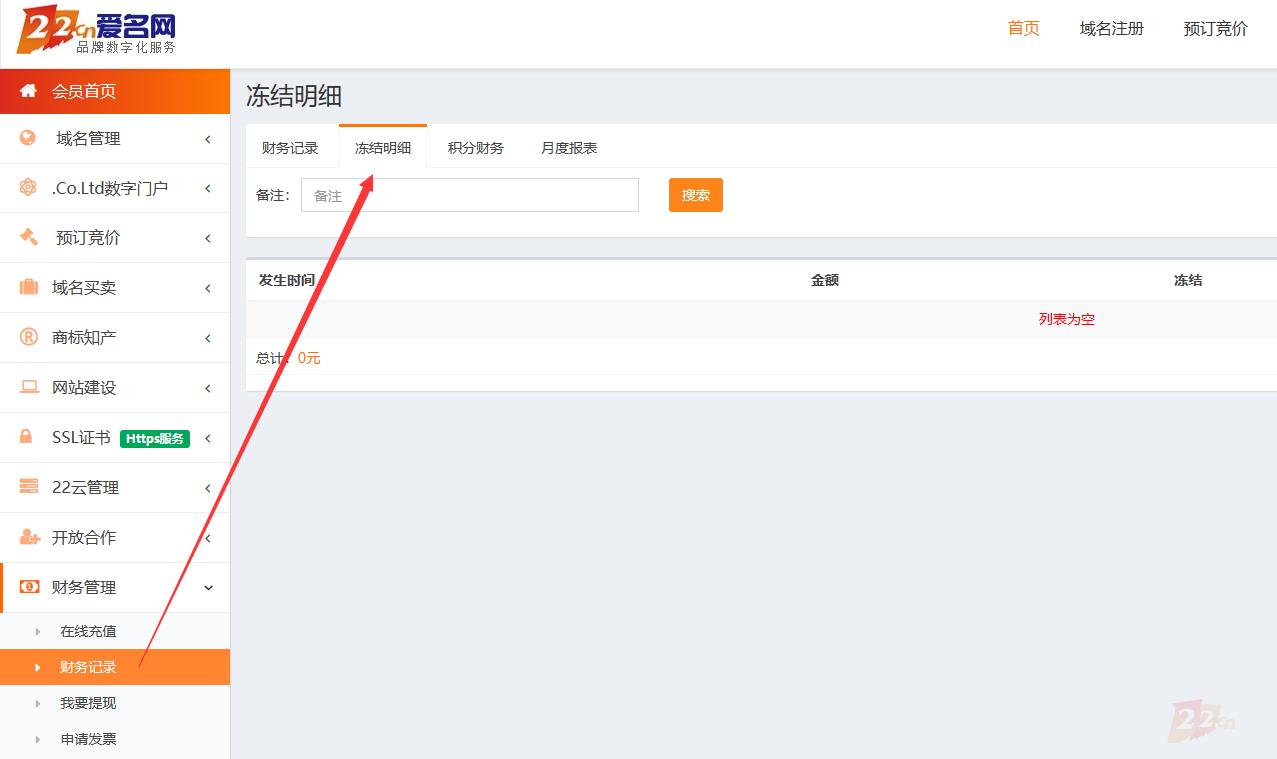Open 域名注册 in top navigation
The width and height of the screenshot is (1277, 759).
tap(1112, 28)
